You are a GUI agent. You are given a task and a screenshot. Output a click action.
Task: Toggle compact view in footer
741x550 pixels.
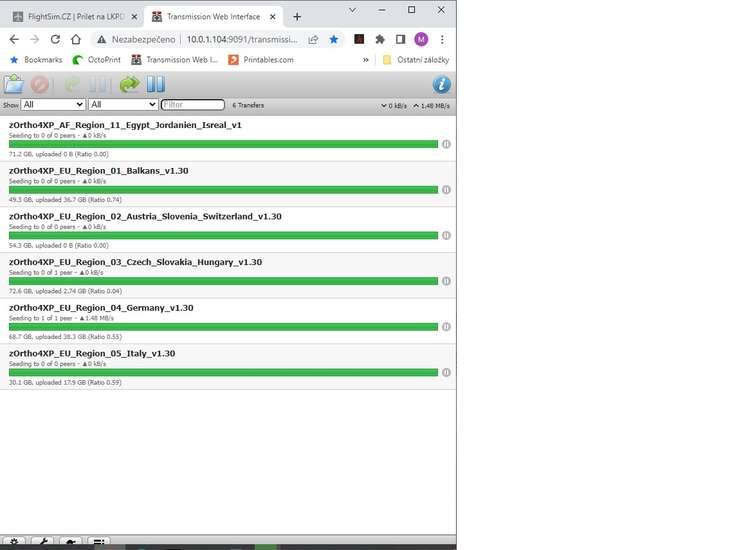pyautogui.click(x=99, y=541)
